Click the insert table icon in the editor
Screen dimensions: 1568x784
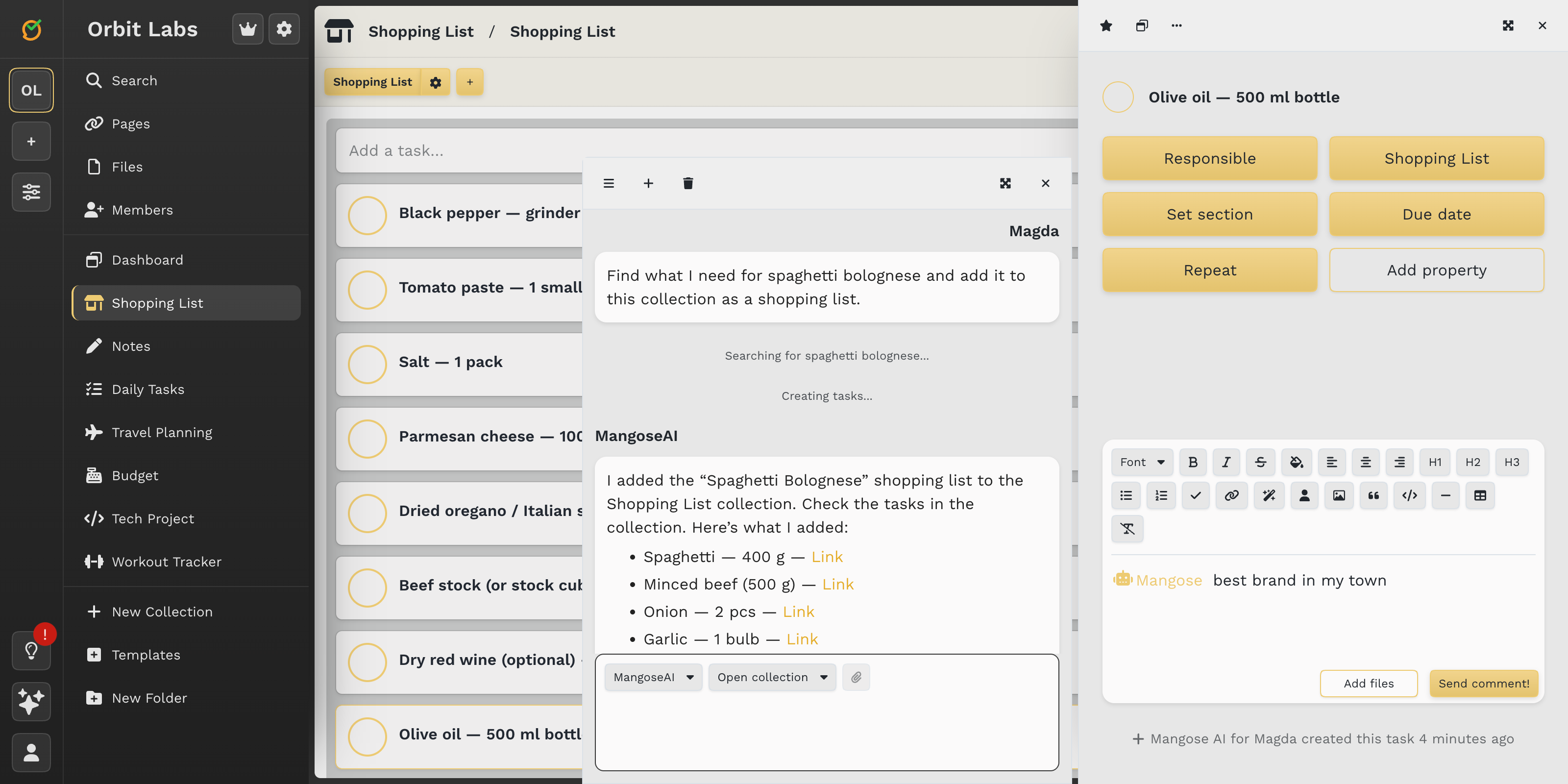tap(1480, 495)
